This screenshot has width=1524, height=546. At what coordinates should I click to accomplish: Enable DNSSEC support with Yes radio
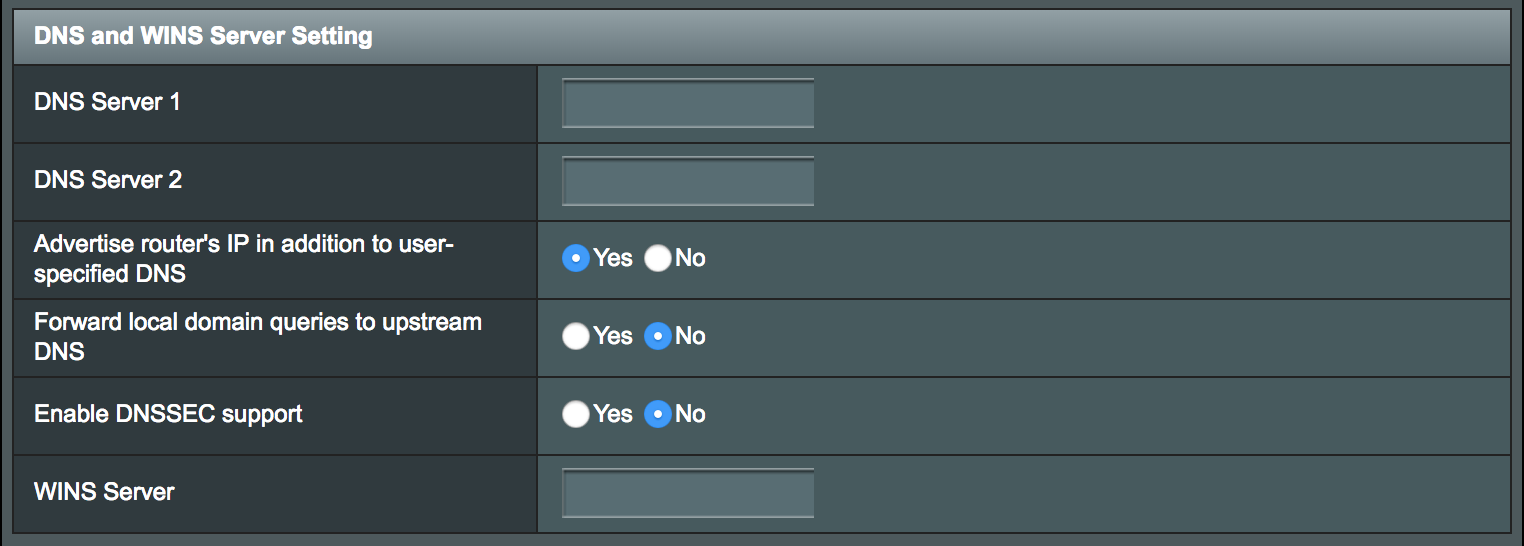point(575,415)
